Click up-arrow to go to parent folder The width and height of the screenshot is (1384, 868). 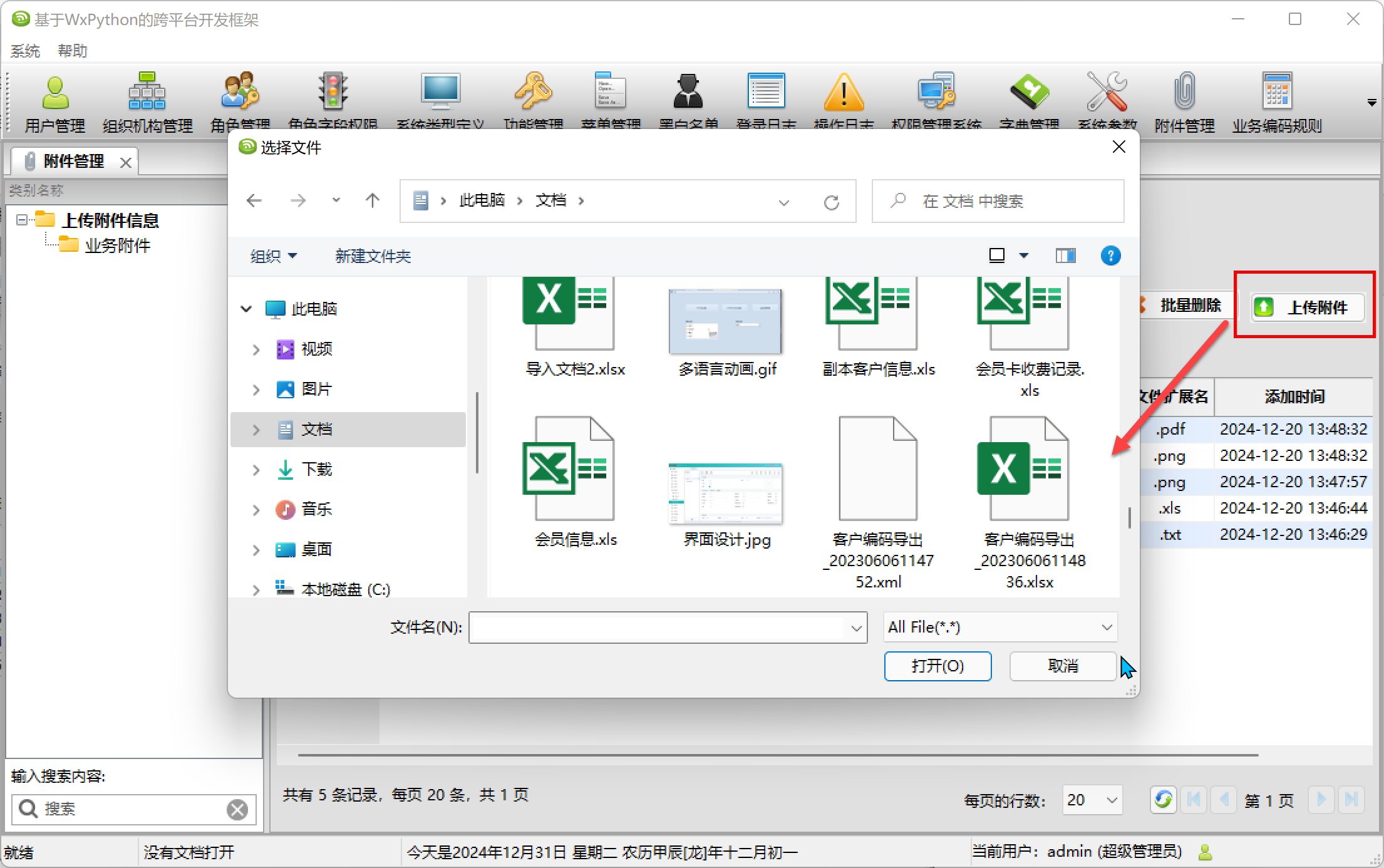(372, 200)
